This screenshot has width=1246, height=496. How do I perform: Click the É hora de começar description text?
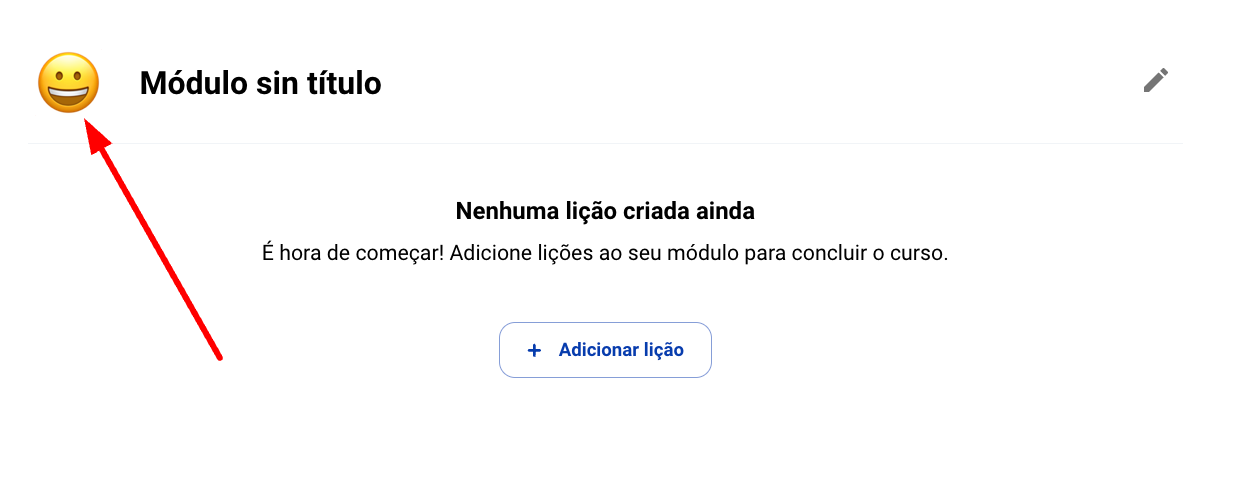click(605, 253)
